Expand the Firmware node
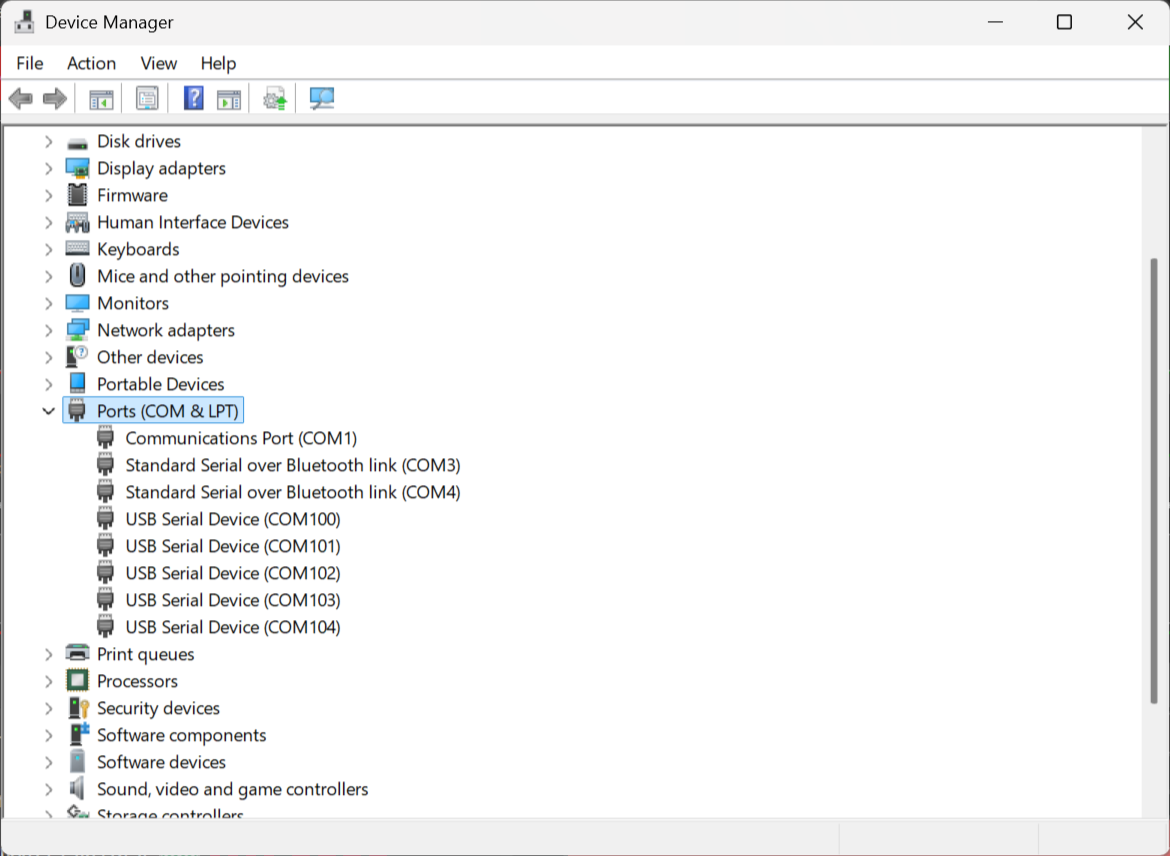The width and height of the screenshot is (1170, 856). coord(49,196)
